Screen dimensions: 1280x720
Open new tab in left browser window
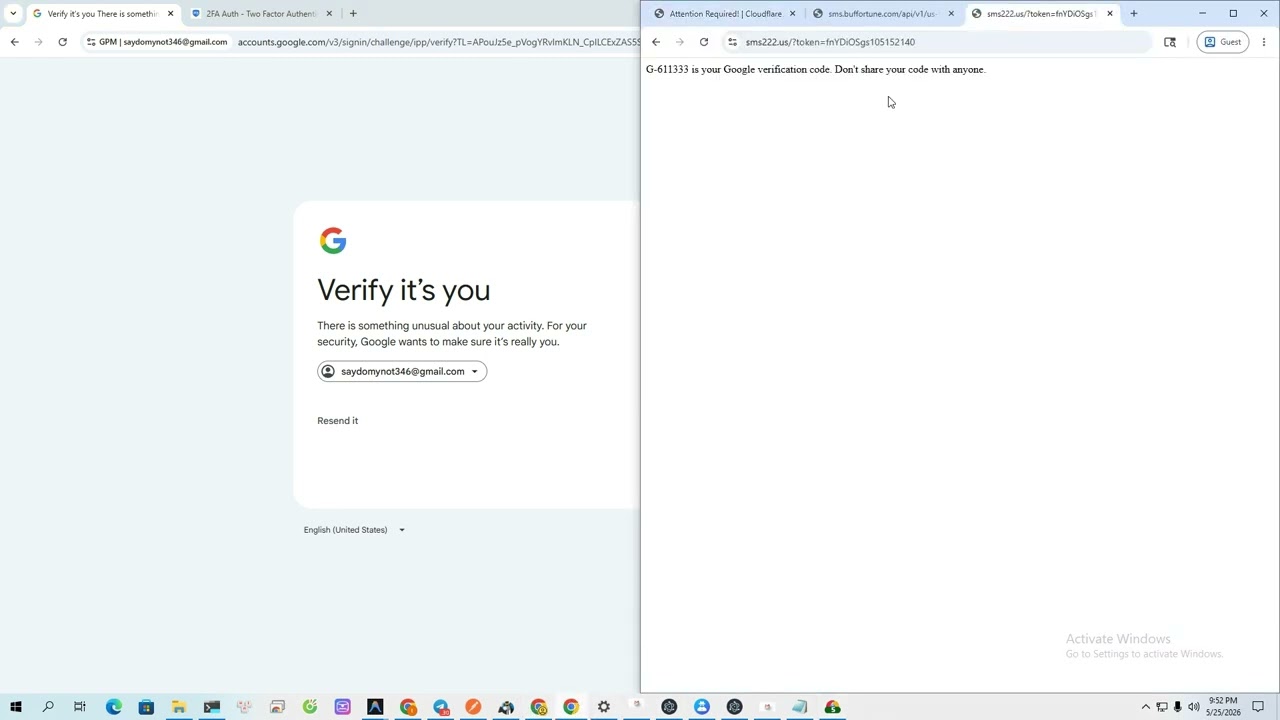(x=353, y=14)
